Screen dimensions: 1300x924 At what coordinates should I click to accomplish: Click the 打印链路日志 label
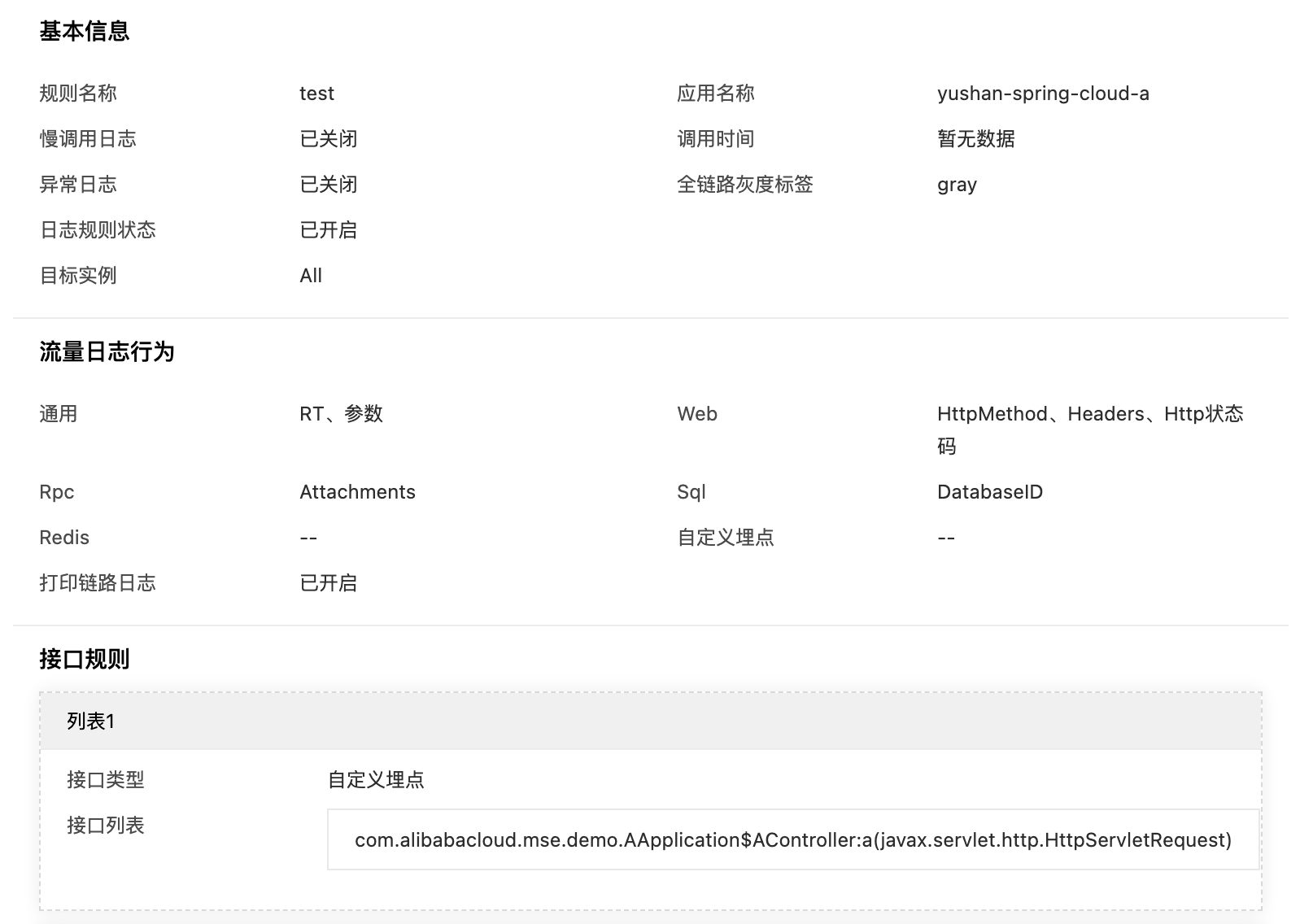coord(98,583)
